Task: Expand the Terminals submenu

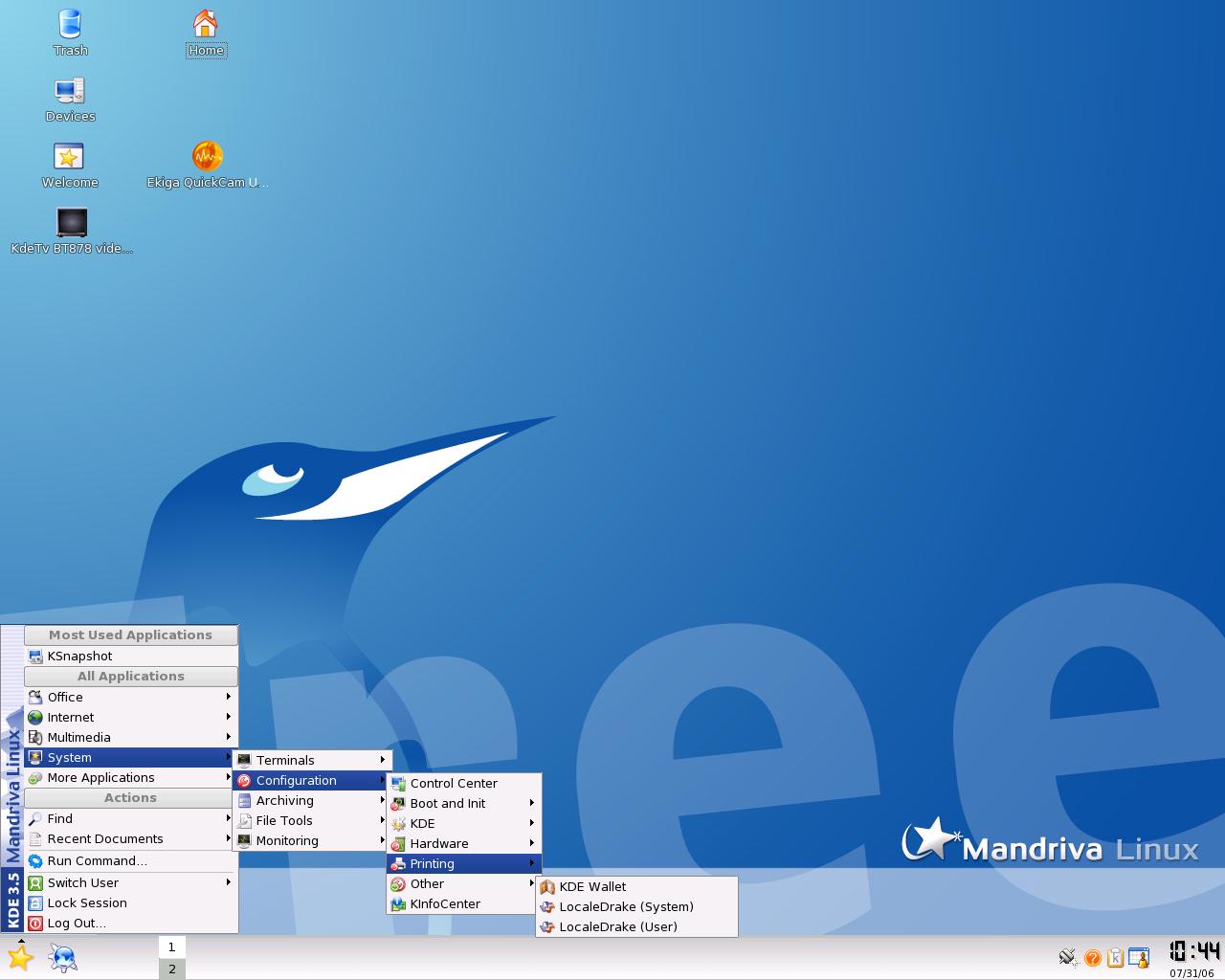Action: (x=312, y=760)
